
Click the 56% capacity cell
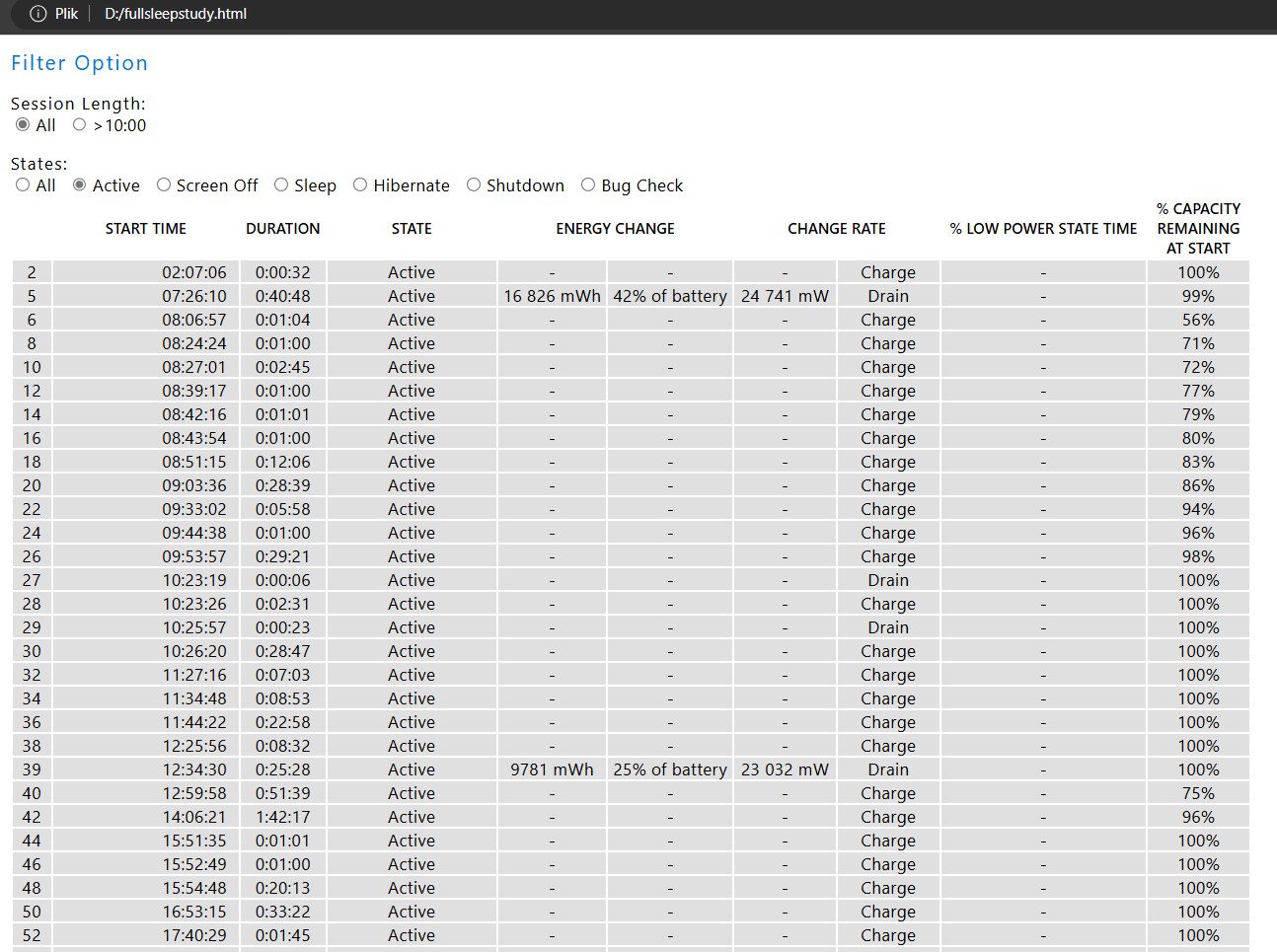point(1198,320)
